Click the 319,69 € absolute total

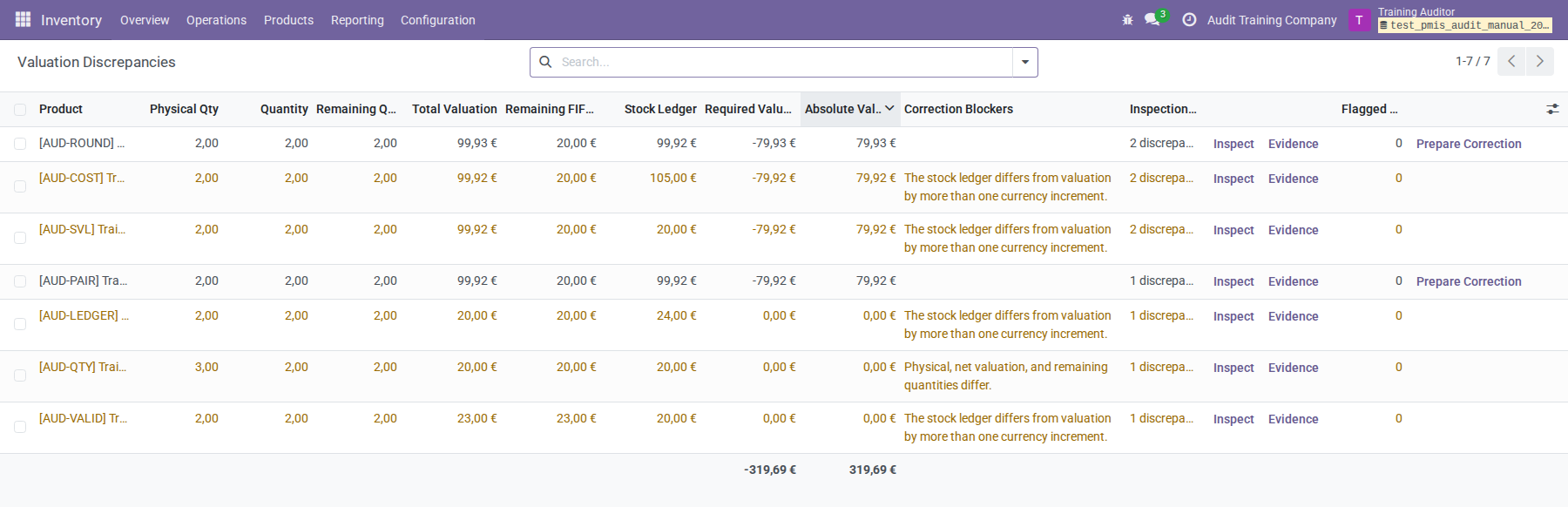[x=873, y=470]
